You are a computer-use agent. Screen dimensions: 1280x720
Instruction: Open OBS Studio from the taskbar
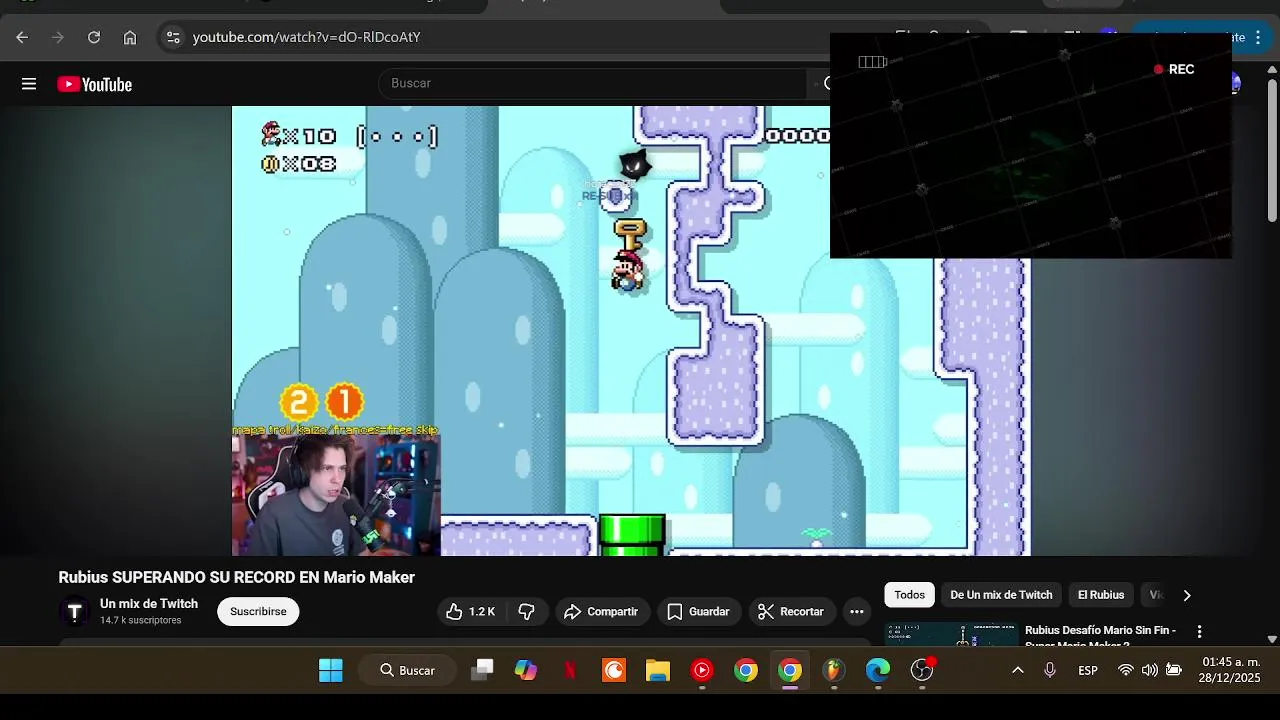click(922, 670)
